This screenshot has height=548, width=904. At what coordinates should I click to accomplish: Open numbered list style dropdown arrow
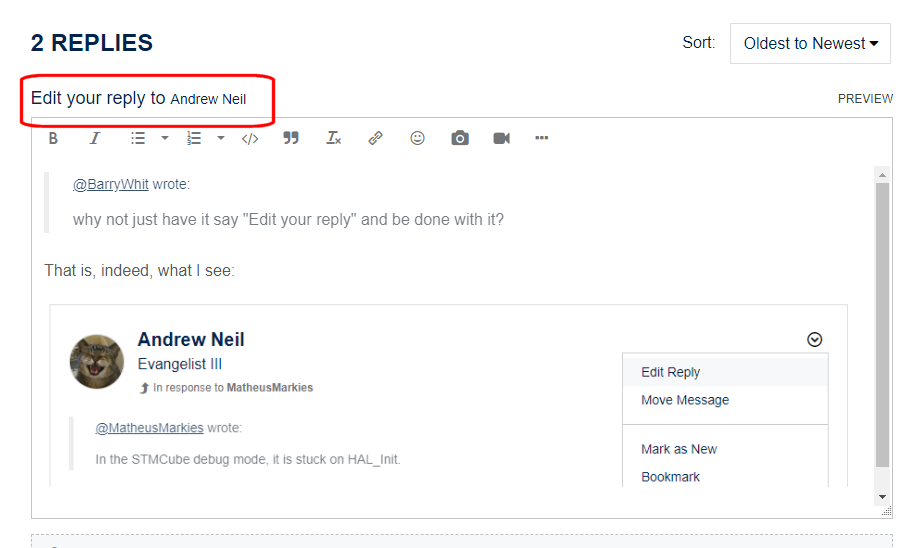[x=221, y=138]
